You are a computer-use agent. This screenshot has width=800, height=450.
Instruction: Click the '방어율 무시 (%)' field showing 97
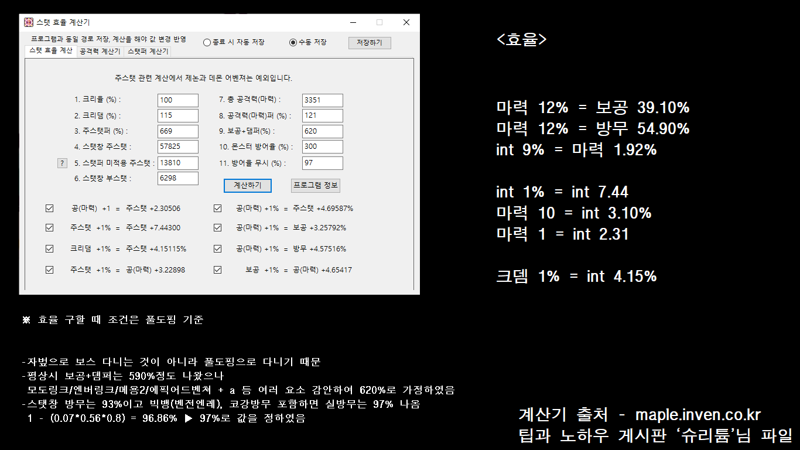coord(322,163)
